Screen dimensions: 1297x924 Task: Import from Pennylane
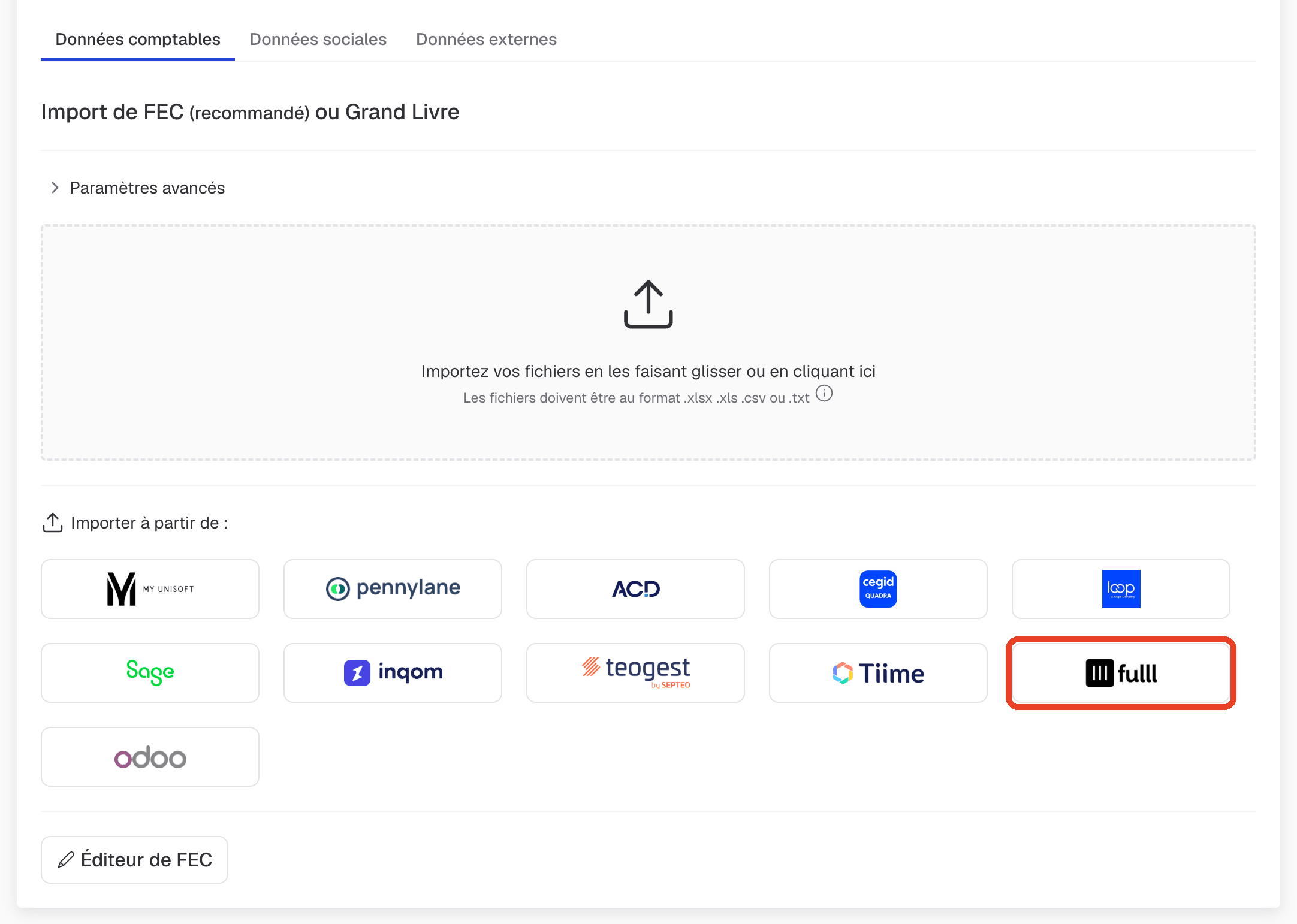click(x=393, y=589)
